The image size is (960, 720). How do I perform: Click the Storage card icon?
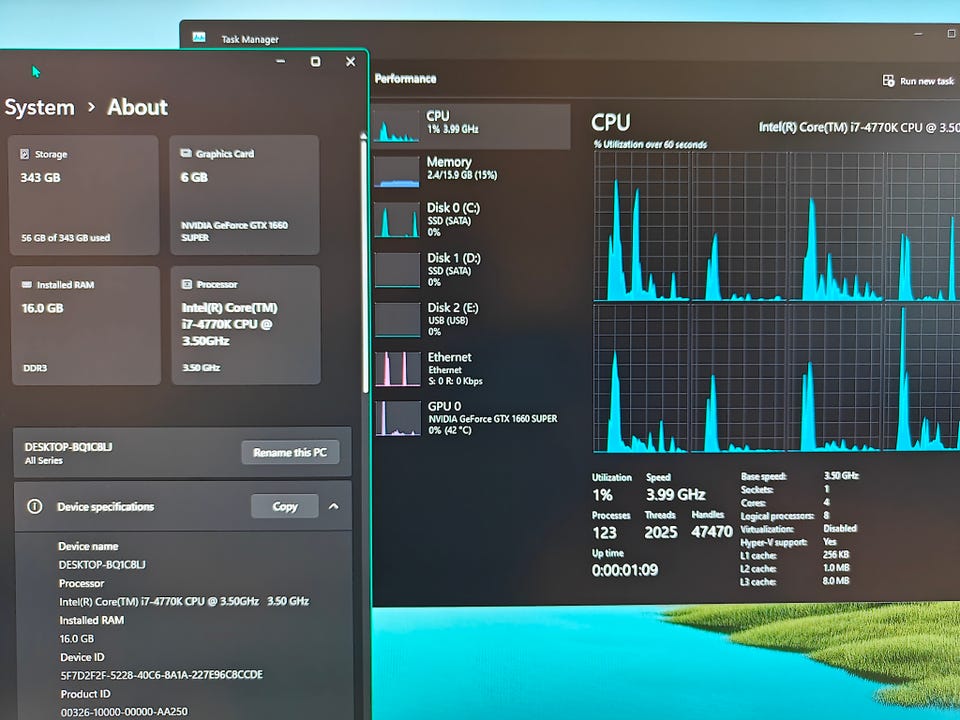click(x=24, y=154)
